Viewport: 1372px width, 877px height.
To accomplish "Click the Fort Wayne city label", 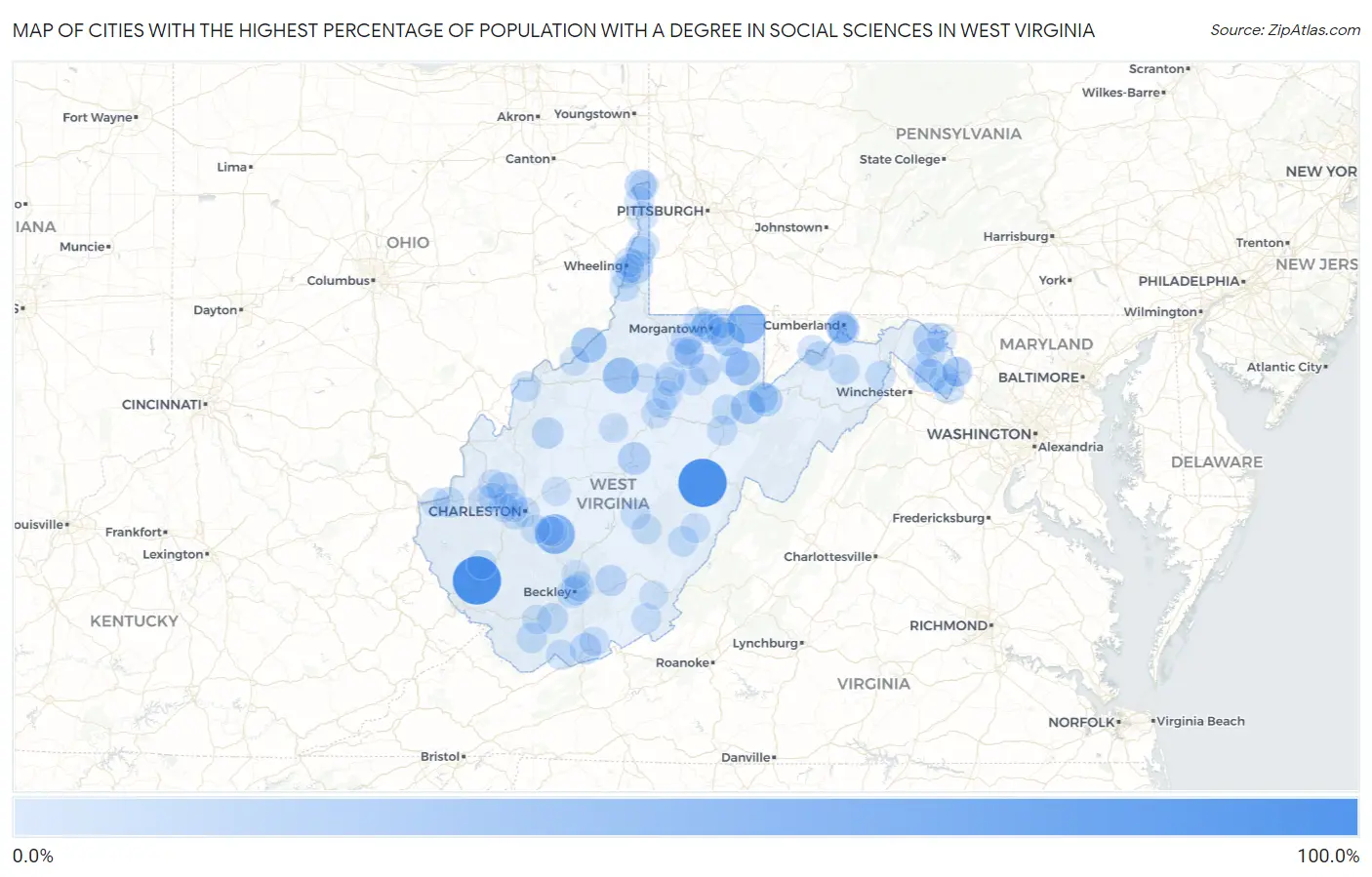I will [x=98, y=118].
